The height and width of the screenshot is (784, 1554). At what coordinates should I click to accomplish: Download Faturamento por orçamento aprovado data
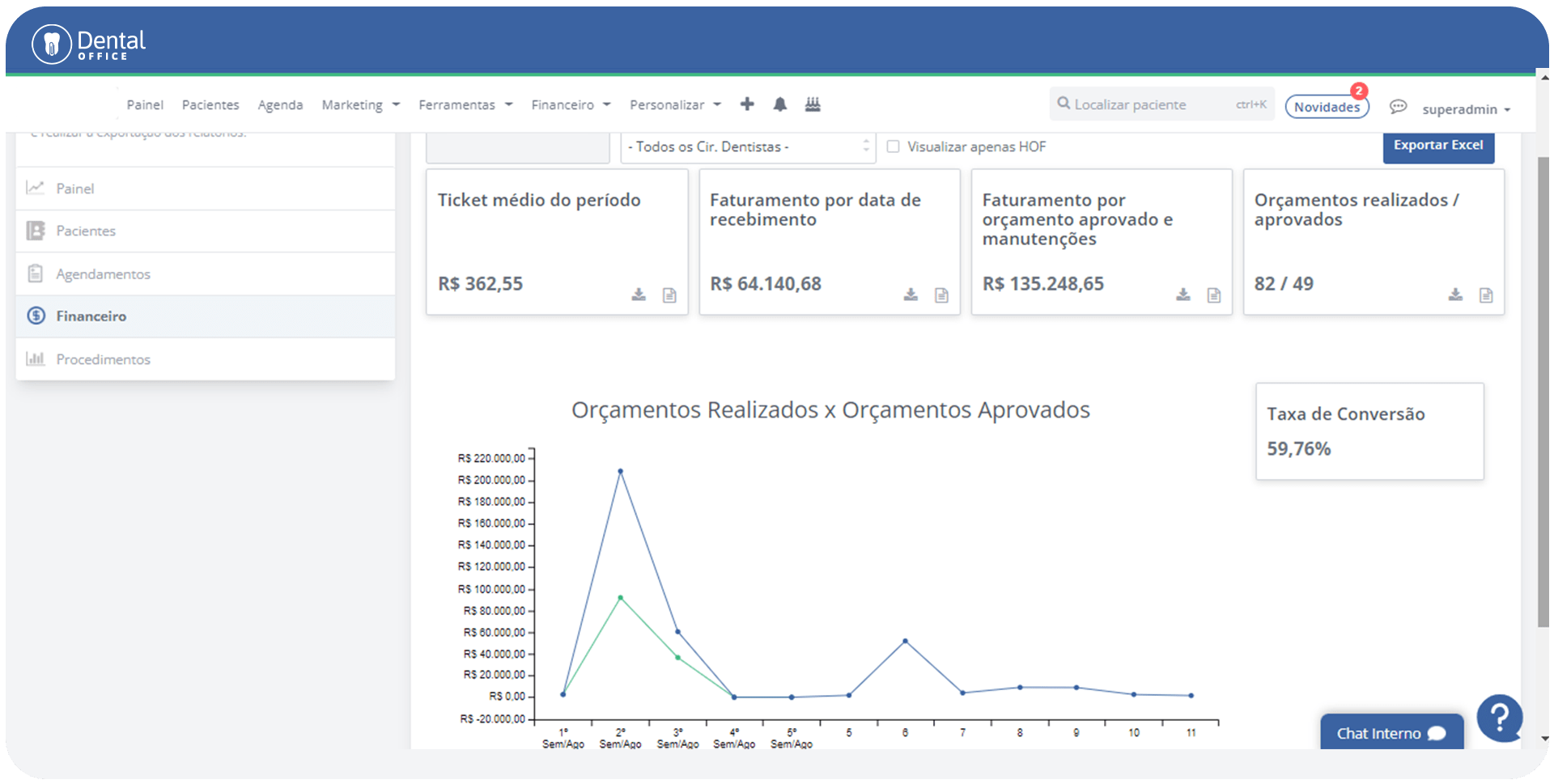click(x=1183, y=295)
